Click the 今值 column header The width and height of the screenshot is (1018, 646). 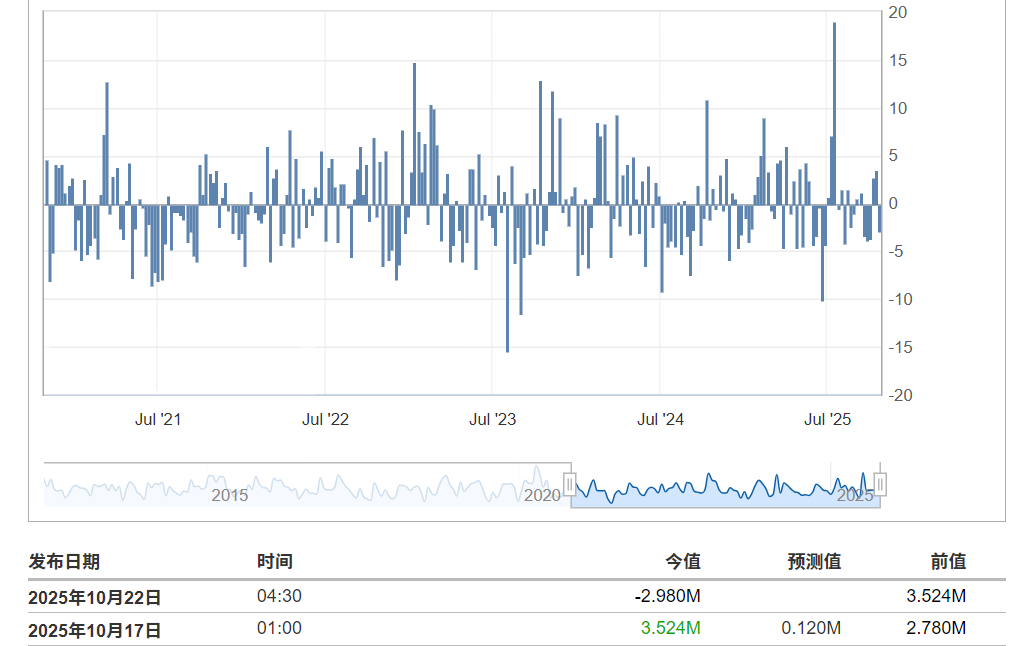click(684, 562)
